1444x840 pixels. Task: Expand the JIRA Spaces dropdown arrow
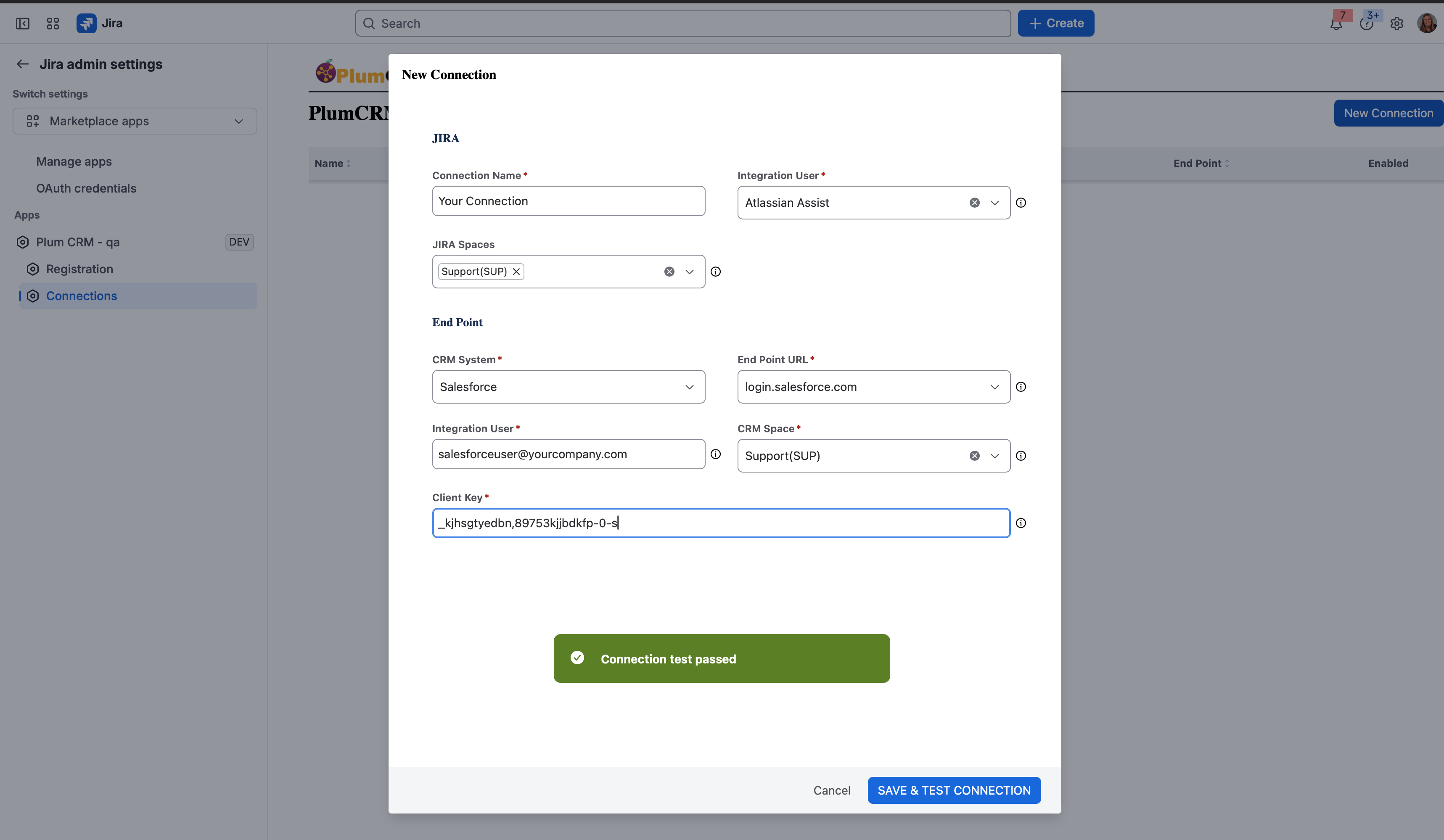[x=689, y=272]
